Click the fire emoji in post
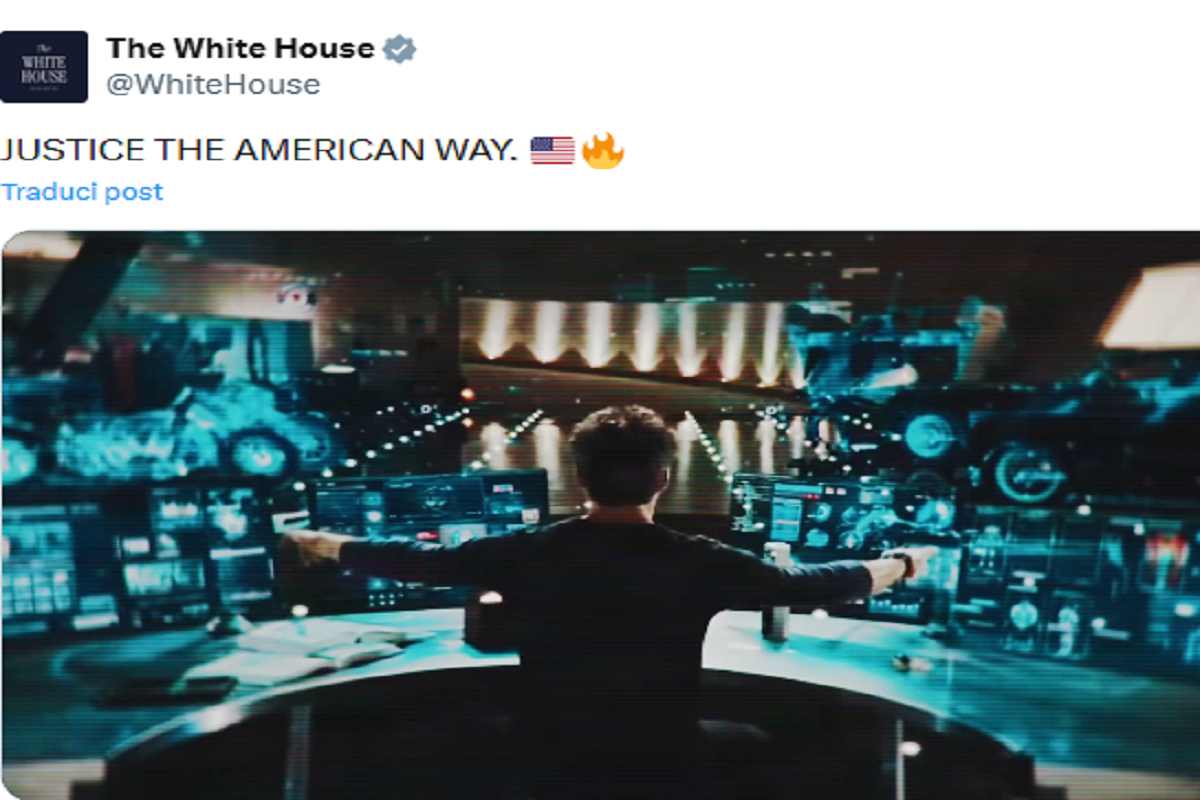Image resolution: width=1200 pixels, height=800 pixels. [x=603, y=150]
